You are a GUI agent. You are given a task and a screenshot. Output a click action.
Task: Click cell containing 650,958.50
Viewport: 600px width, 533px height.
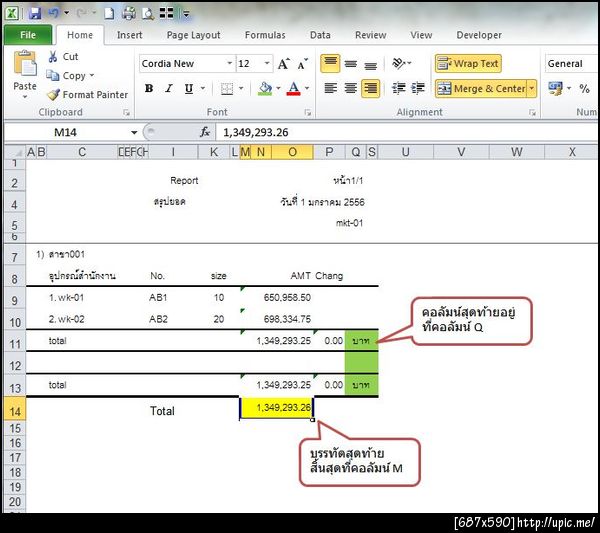click(x=276, y=297)
